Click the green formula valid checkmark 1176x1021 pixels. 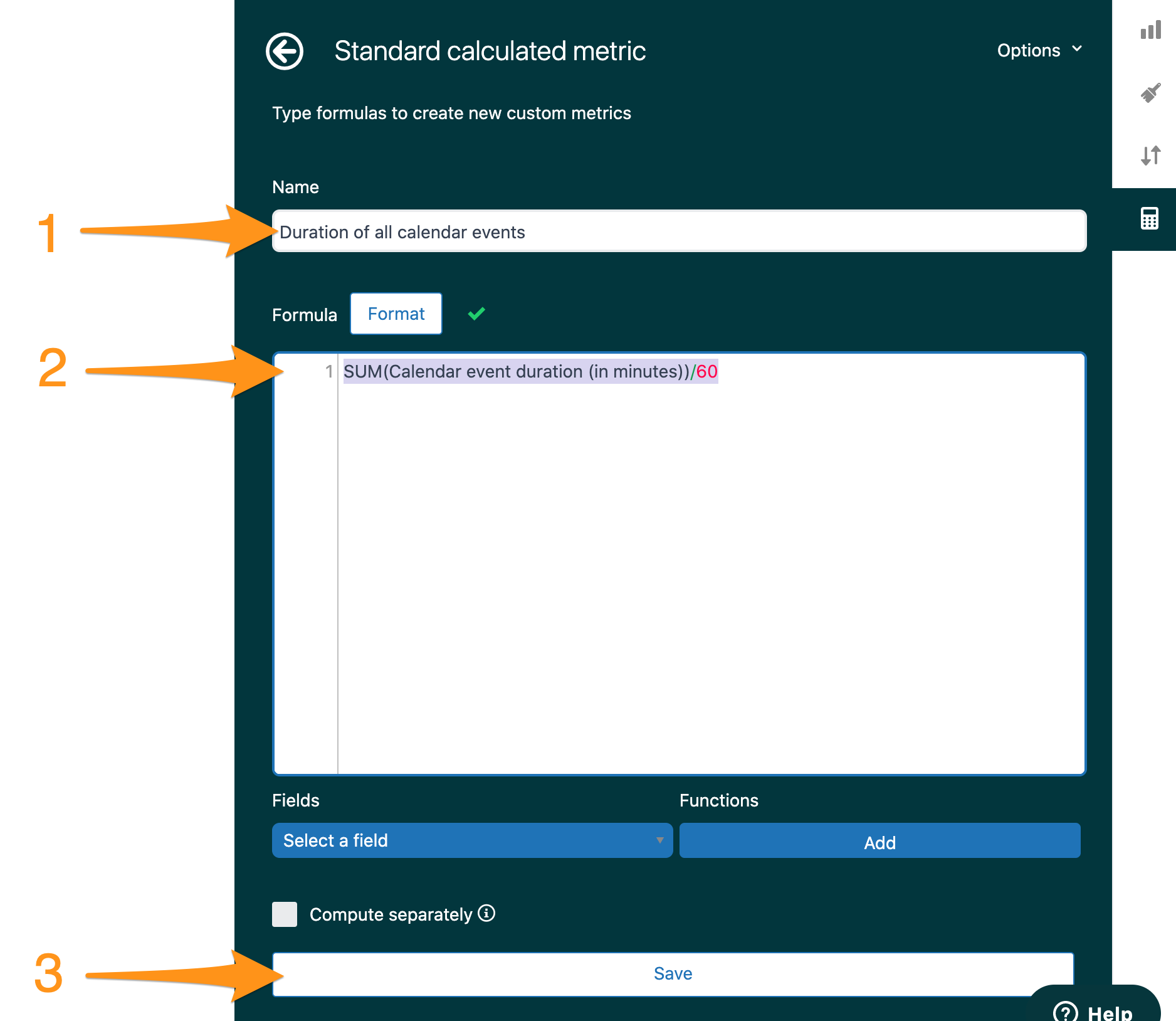[476, 314]
